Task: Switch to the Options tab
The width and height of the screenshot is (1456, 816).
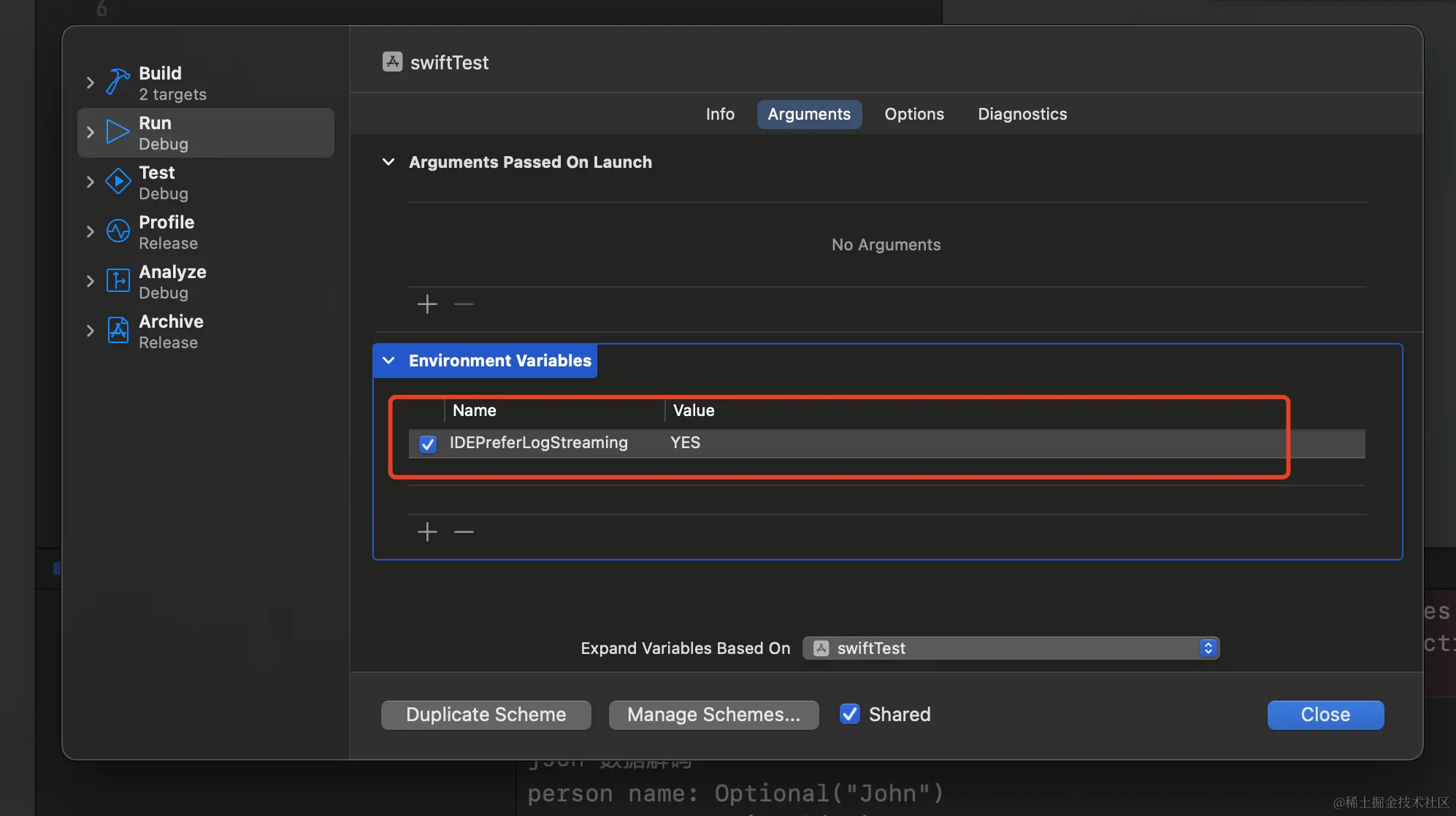Action: pyautogui.click(x=913, y=114)
